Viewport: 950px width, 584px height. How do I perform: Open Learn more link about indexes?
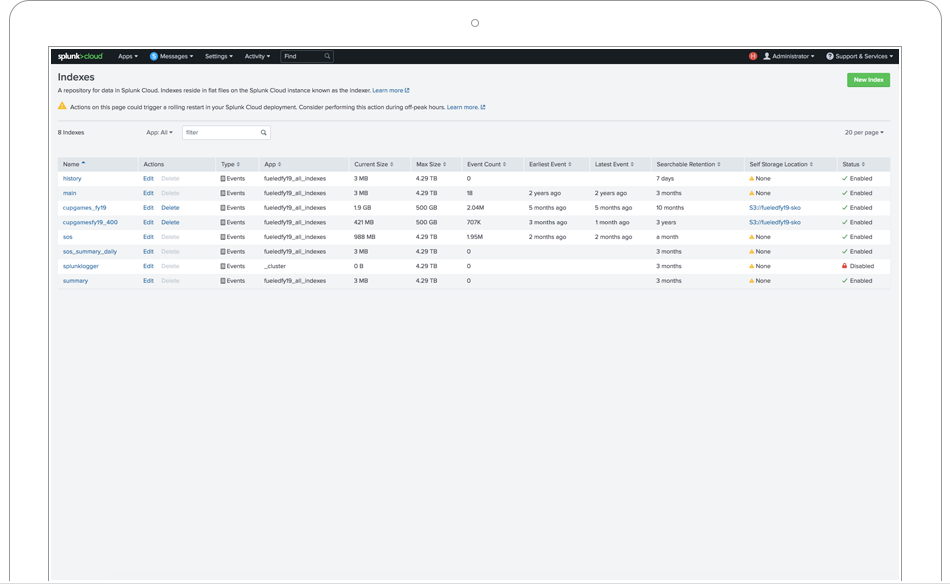(391, 90)
